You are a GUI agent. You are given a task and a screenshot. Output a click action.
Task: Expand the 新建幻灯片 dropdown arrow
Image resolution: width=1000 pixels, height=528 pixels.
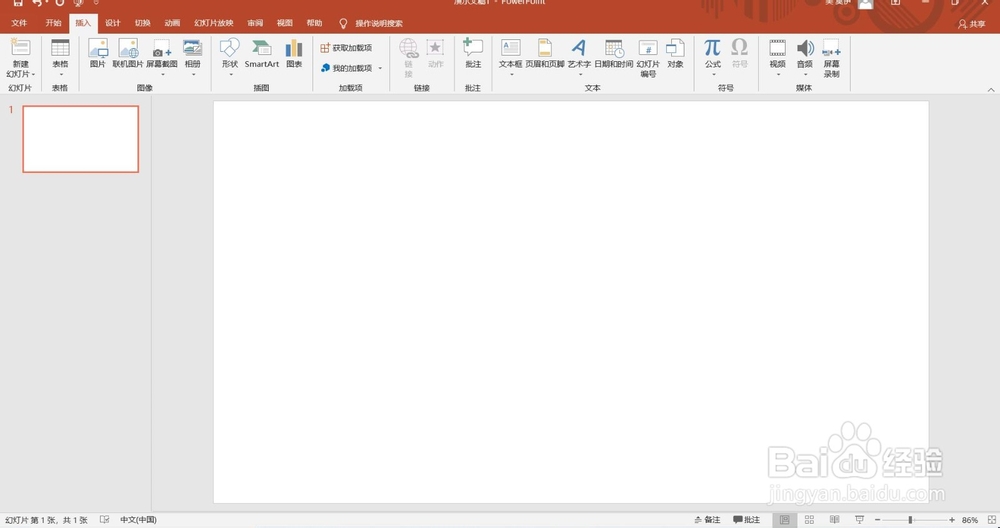coord(34,75)
